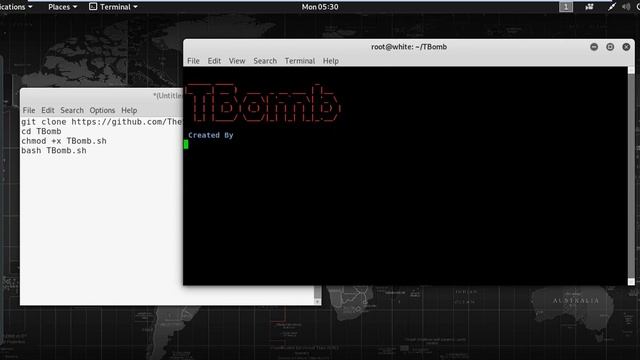The width and height of the screenshot is (640, 360).
Task: Open Search menu in text editor window
Action: [72, 110]
